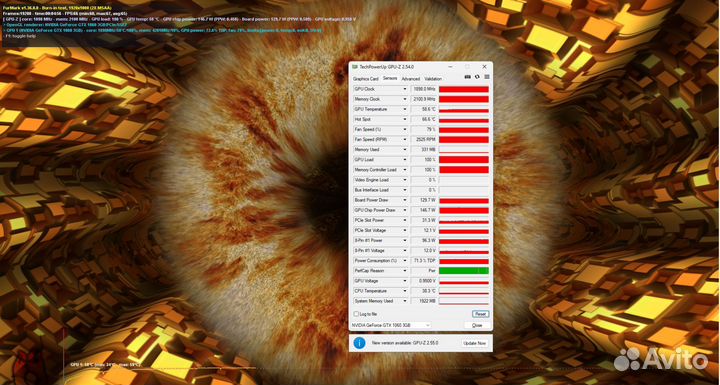Expand the Fan Speed (RPM) dropdown
The image size is (720, 385).
coord(405,140)
